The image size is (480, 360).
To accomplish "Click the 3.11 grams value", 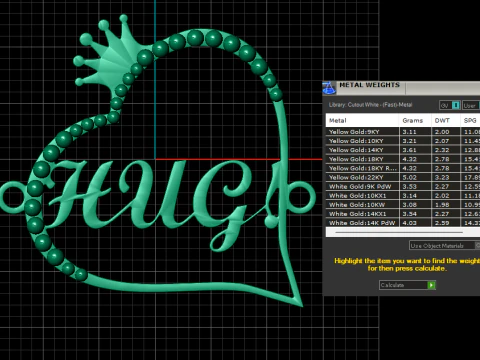I will (409, 132).
